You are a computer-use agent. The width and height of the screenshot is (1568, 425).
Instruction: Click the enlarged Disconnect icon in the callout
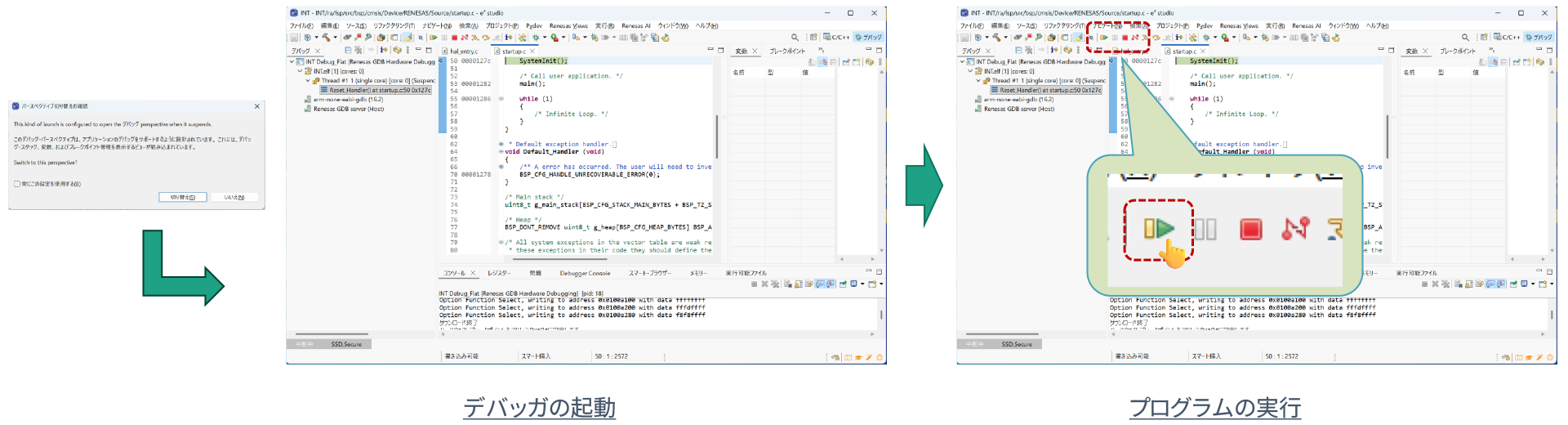tap(1294, 229)
